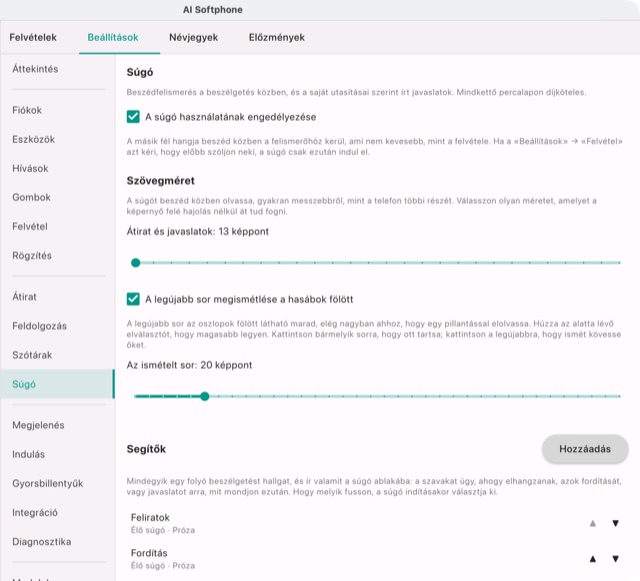Go to Hívások settings
This screenshot has width=640, height=581.
[x=57, y=168]
